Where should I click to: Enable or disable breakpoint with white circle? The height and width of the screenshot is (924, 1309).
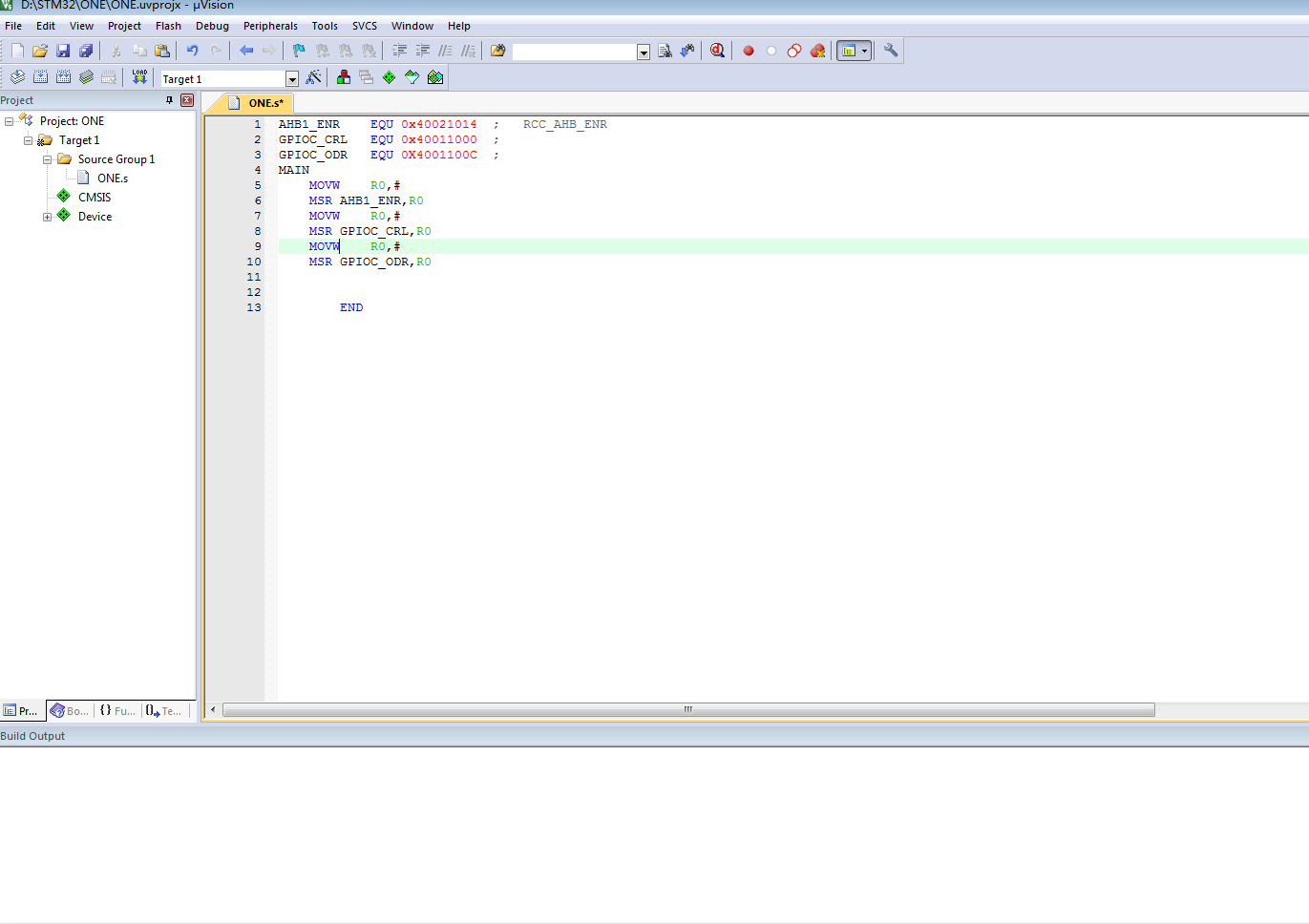(x=771, y=51)
